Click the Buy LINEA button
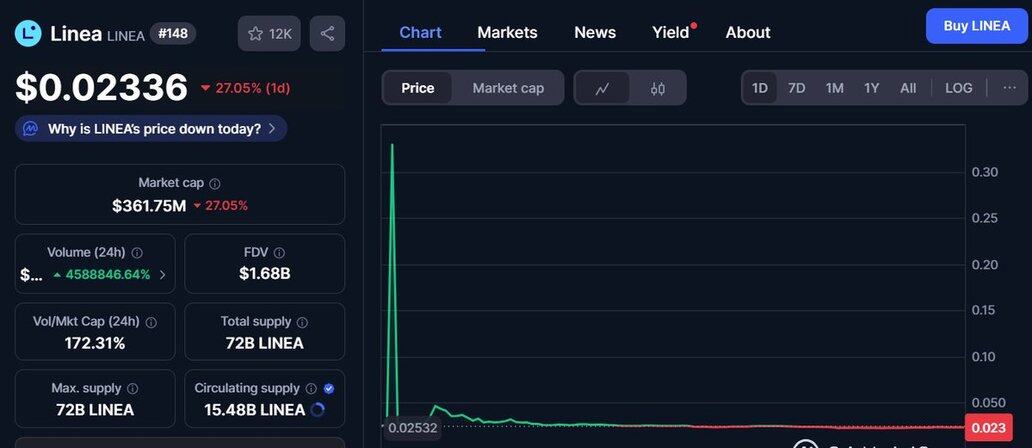The height and width of the screenshot is (448, 1032). click(977, 26)
